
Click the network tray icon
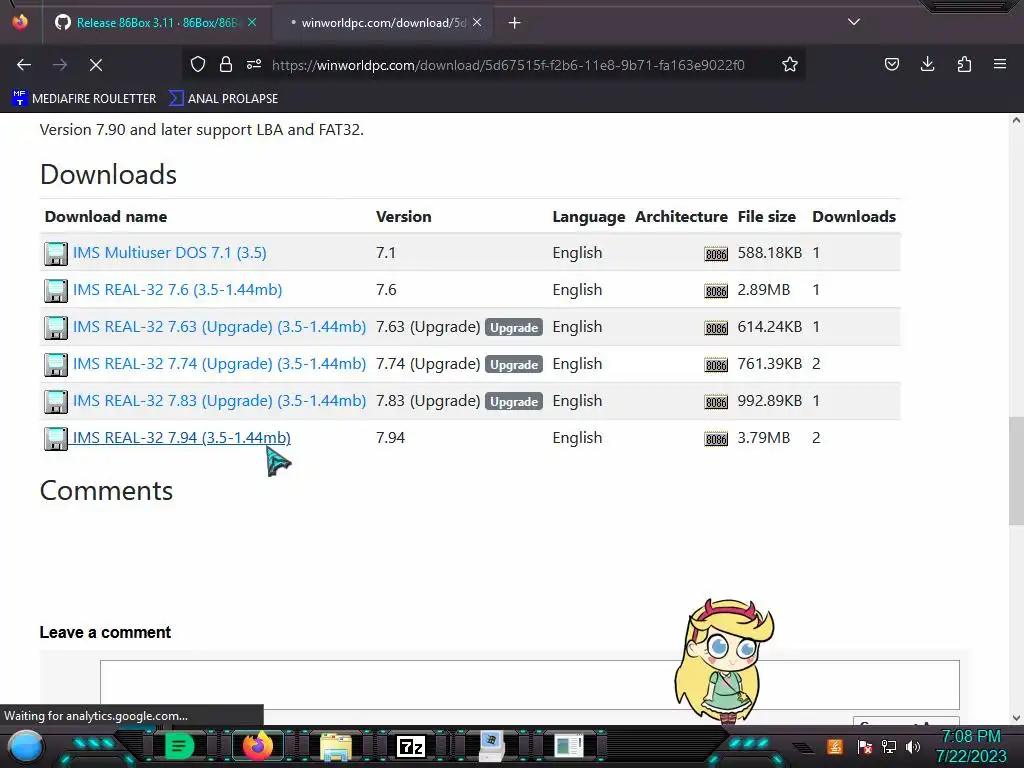pyautogui.click(x=889, y=746)
